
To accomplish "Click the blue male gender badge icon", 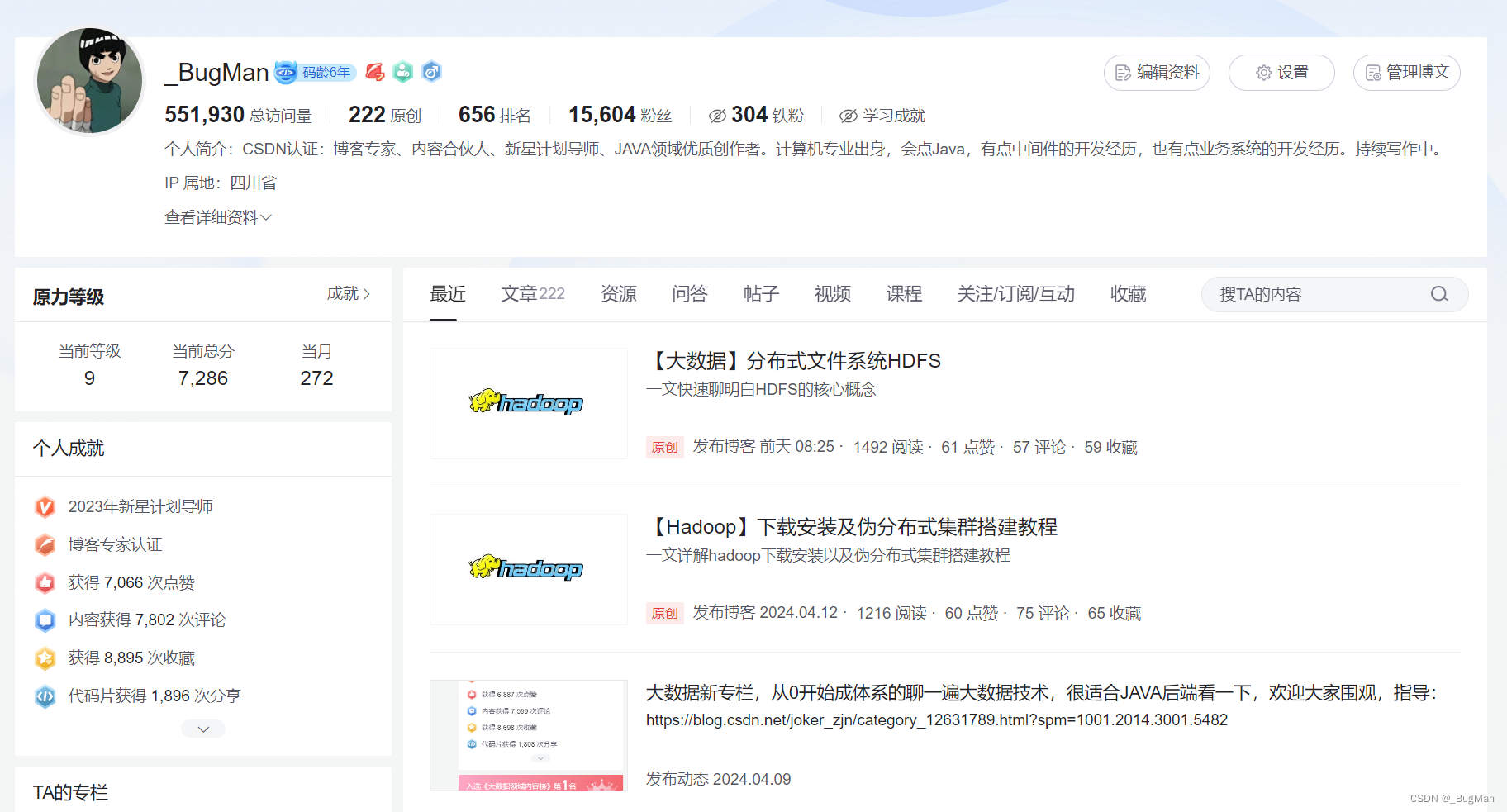I will [x=431, y=73].
